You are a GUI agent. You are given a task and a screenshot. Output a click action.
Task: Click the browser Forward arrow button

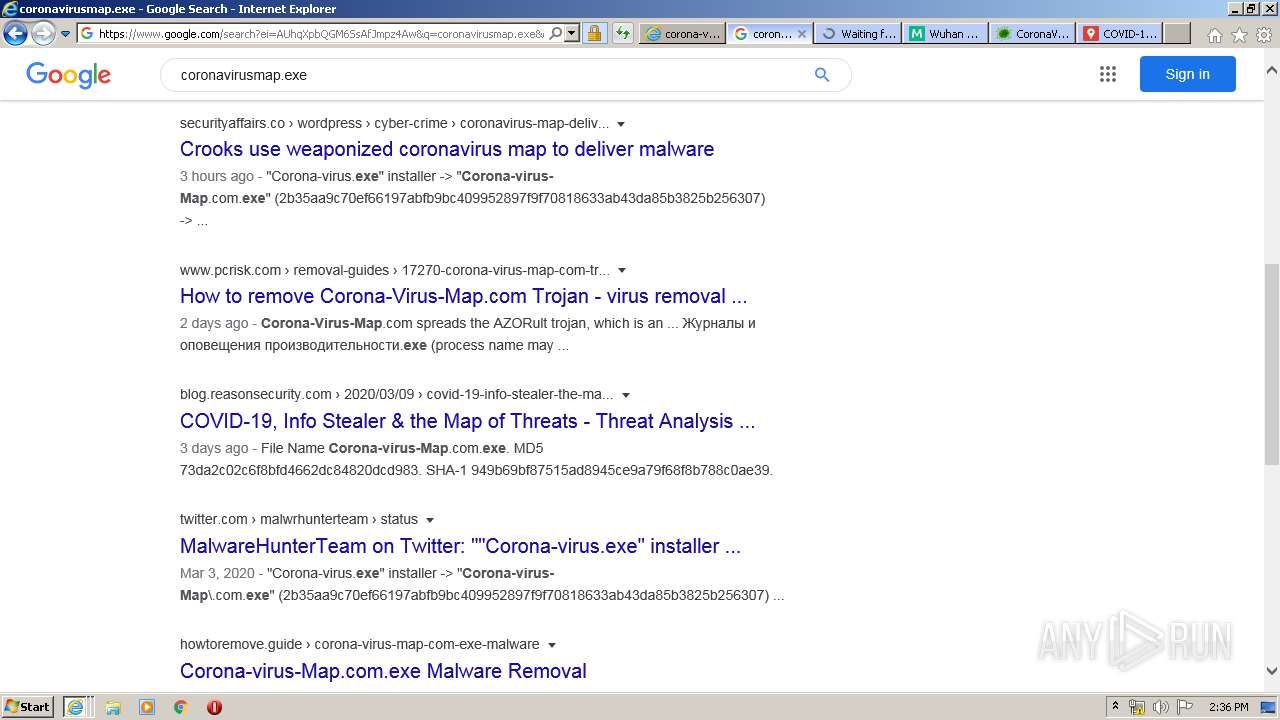coord(43,33)
